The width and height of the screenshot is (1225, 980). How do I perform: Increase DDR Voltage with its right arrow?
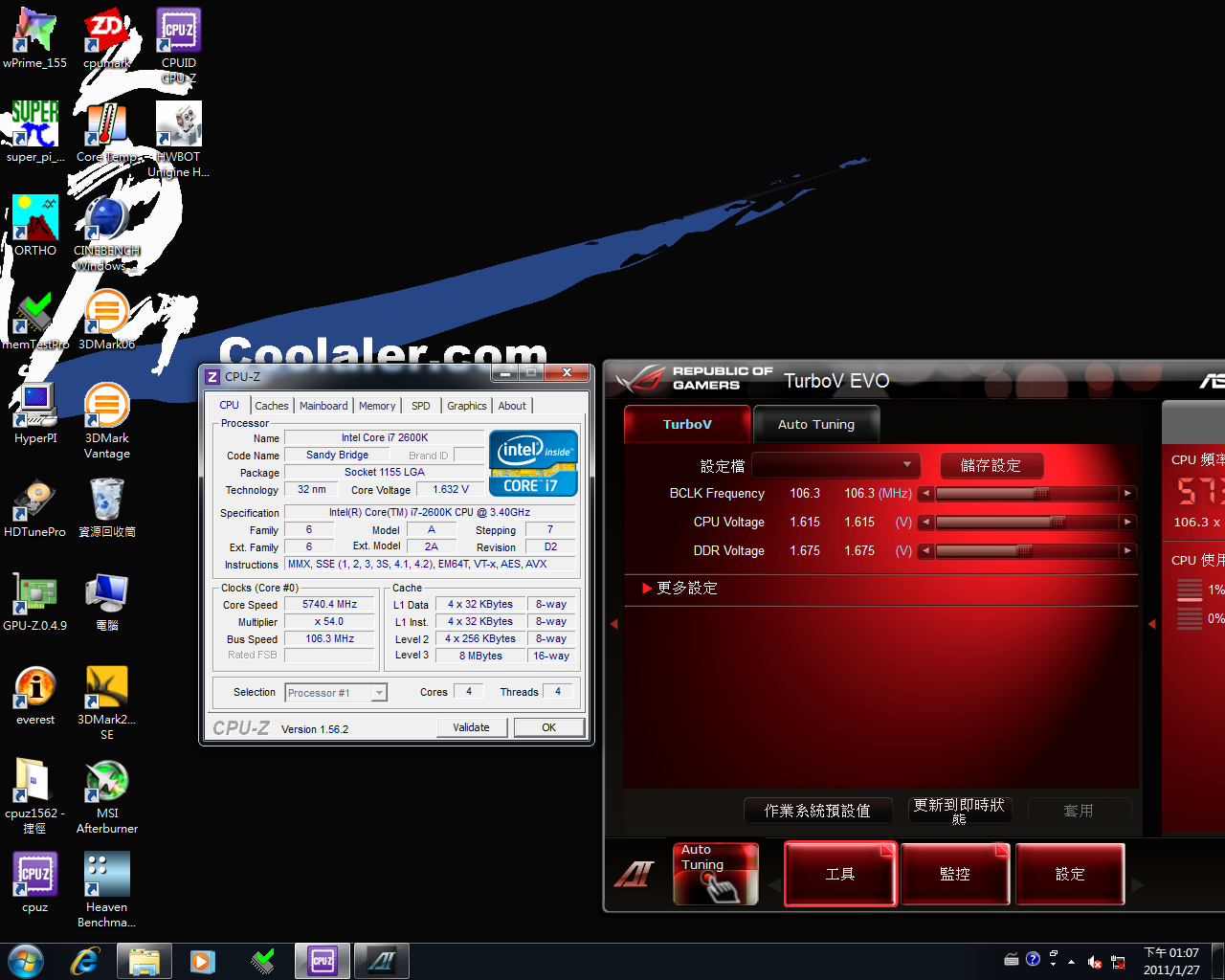click(1128, 551)
